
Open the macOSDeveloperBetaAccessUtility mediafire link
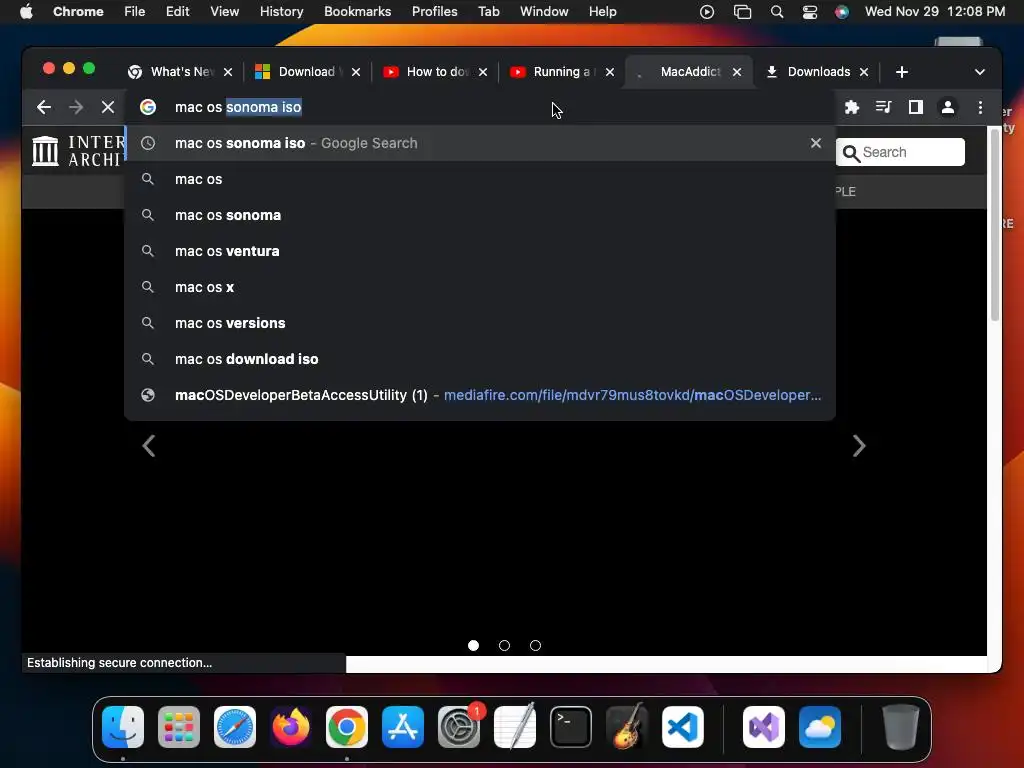[480, 395]
